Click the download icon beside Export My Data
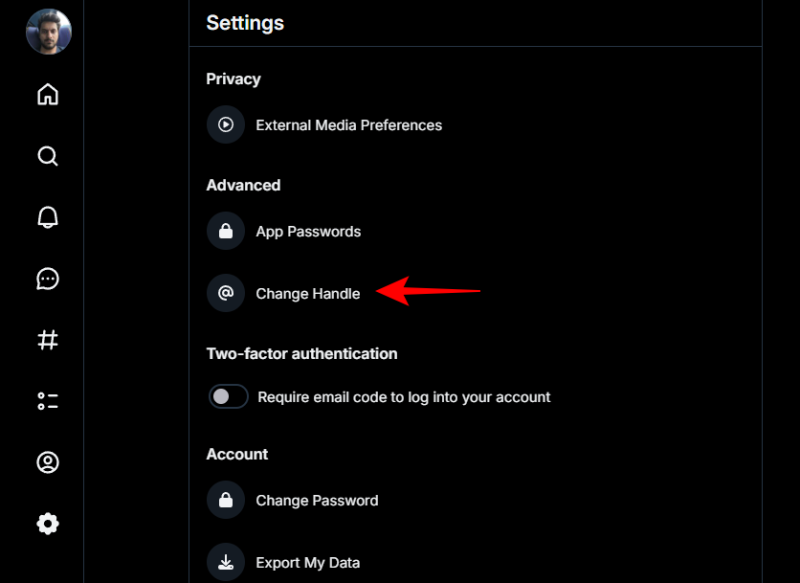 [x=226, y=562]
